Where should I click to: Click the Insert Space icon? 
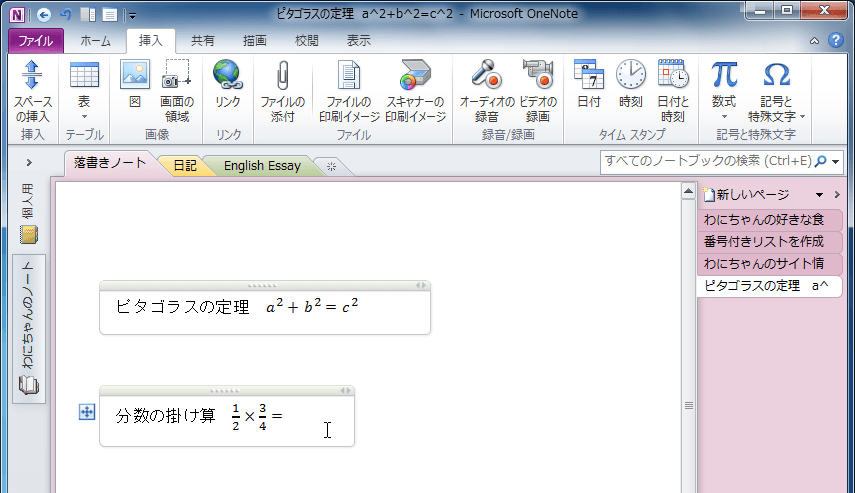32,75
